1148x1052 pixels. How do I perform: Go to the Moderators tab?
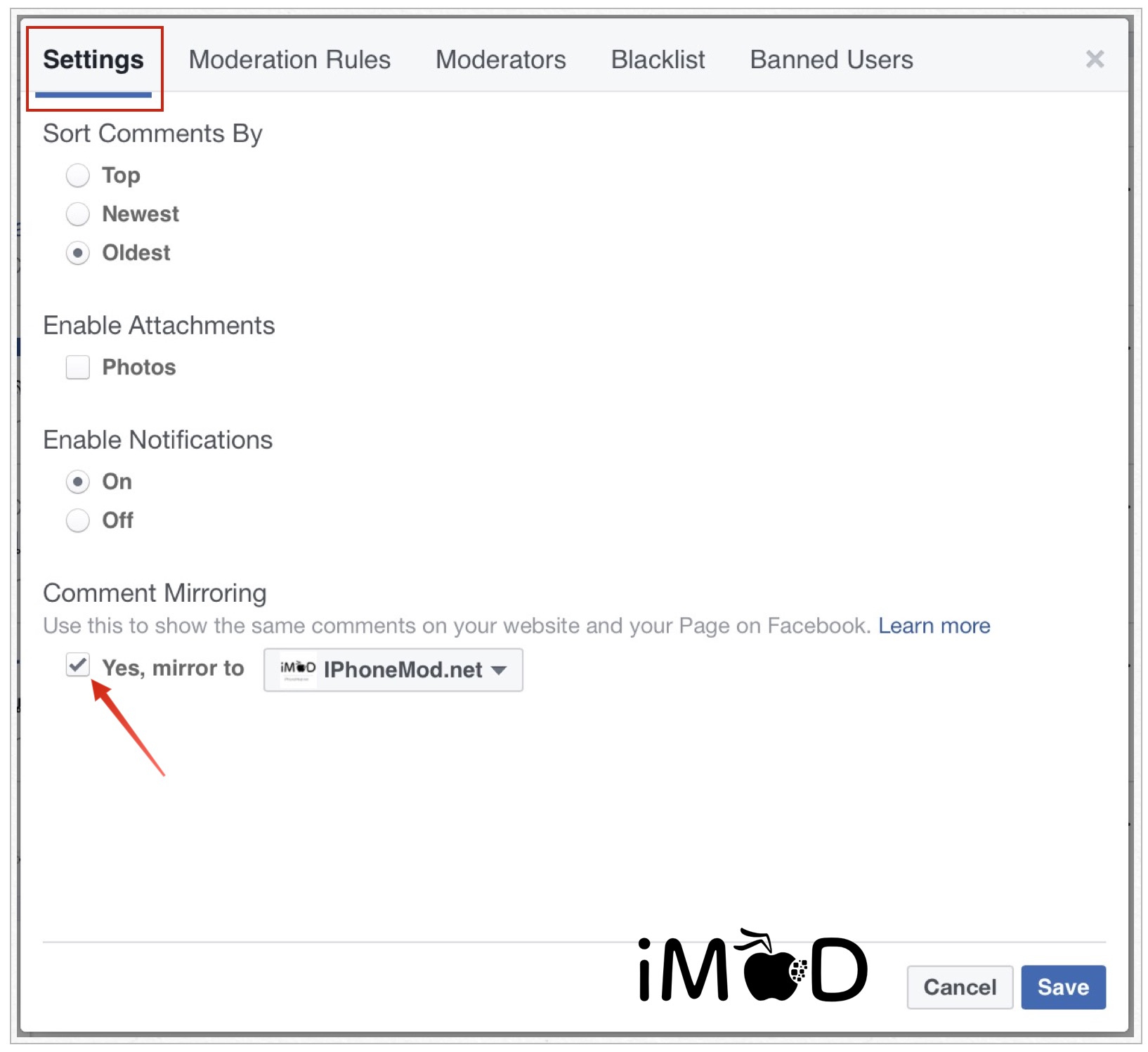tap(500, 60)
